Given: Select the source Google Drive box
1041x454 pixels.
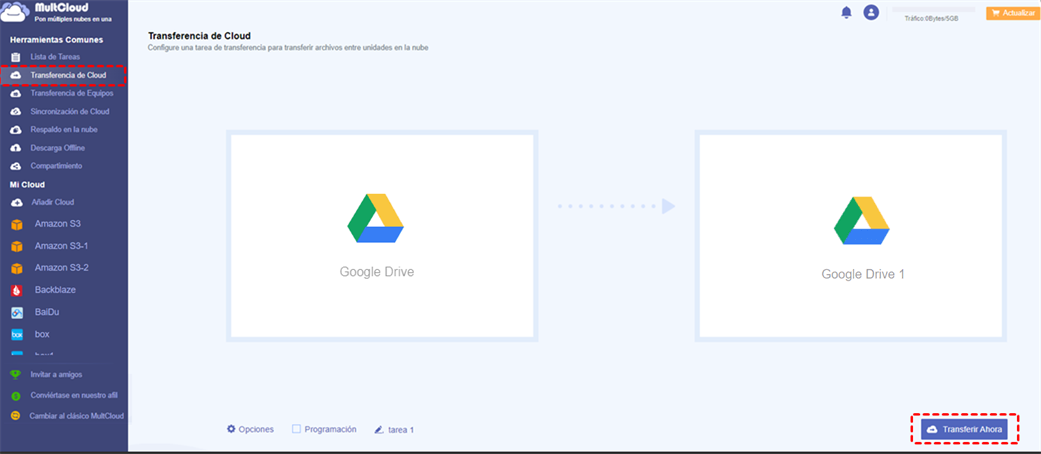Looking at the screenshot, I should coord(382,236).
